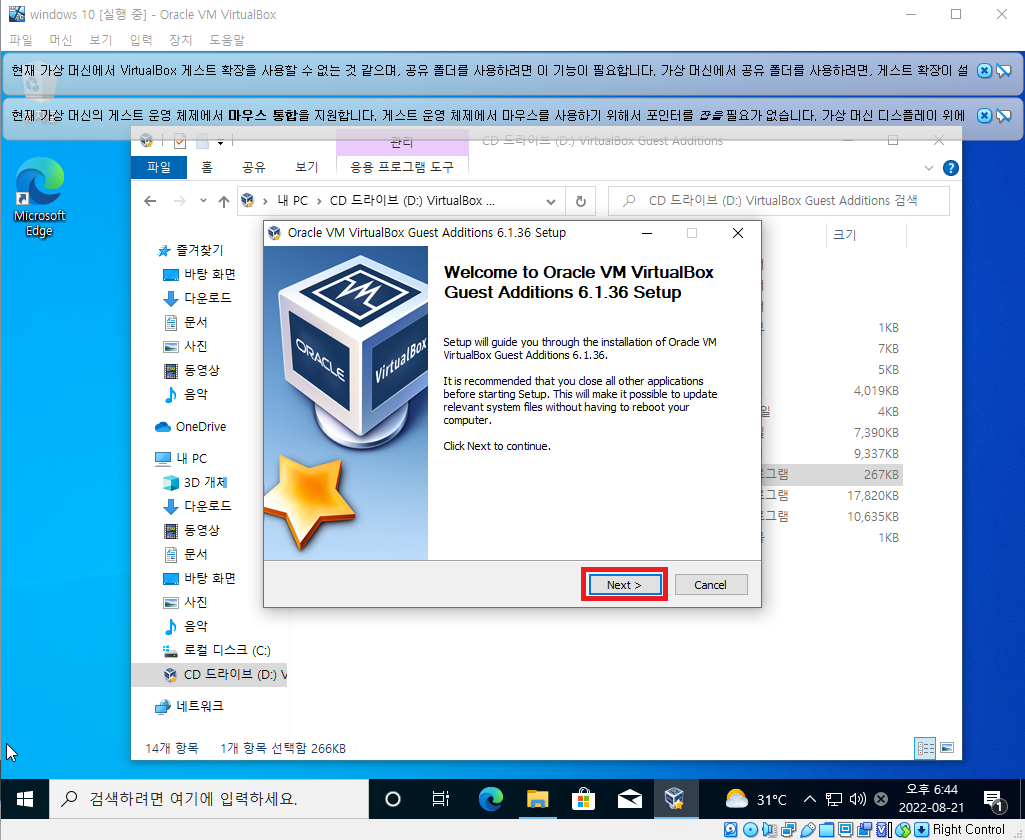Minimize the Guest Additions Setup dialog
Screen dimensions: 1025x840
pos(647,233)
